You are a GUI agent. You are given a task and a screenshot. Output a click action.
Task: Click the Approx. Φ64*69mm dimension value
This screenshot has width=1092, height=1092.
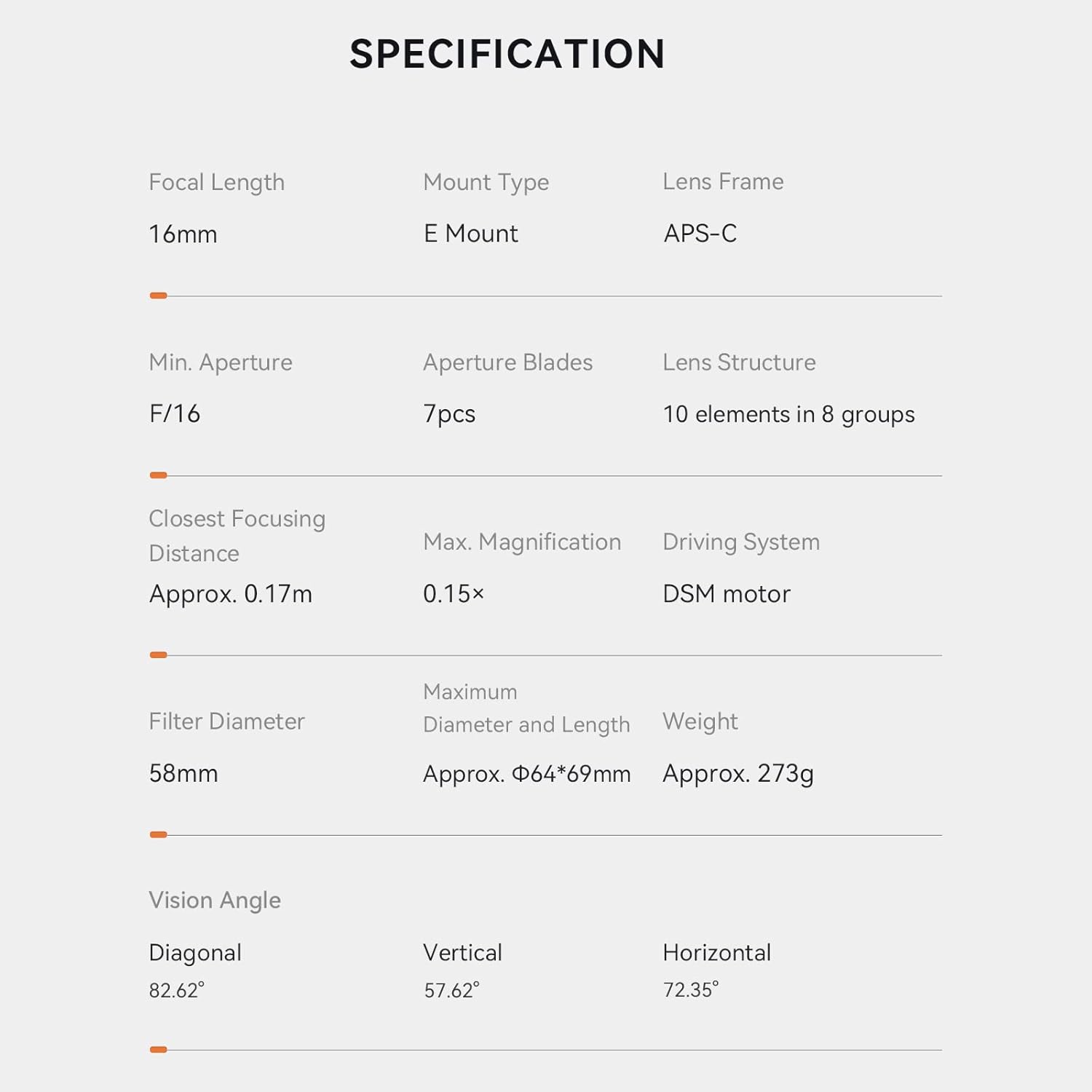pyautogui.click(x=526, y=774)
